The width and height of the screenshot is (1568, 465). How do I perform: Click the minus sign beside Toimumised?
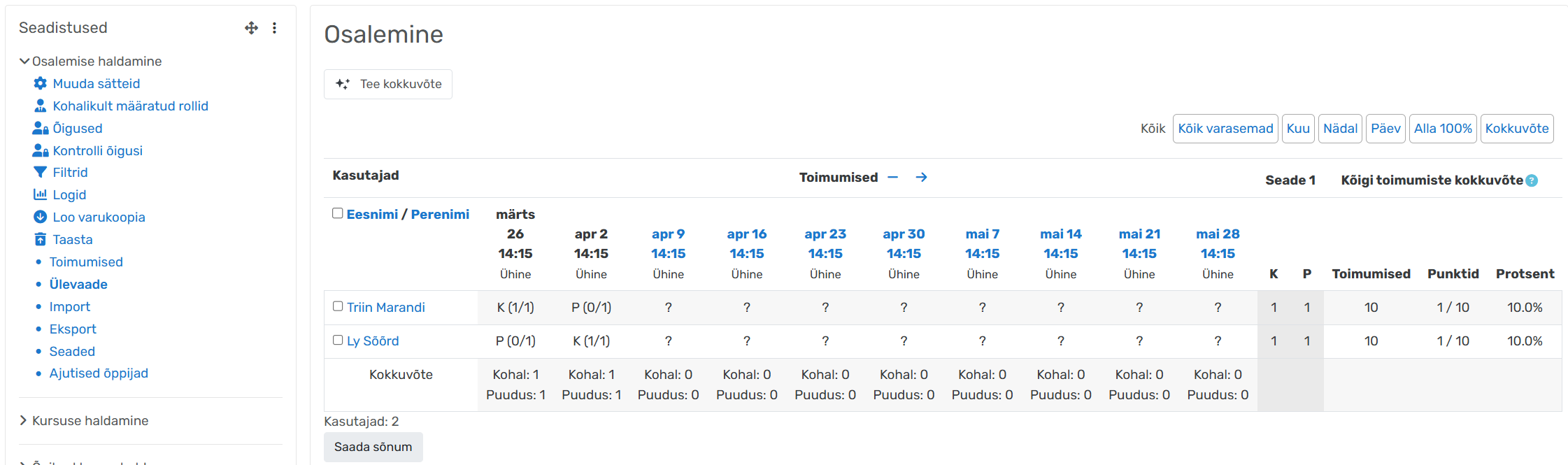[x=893, y=178]
